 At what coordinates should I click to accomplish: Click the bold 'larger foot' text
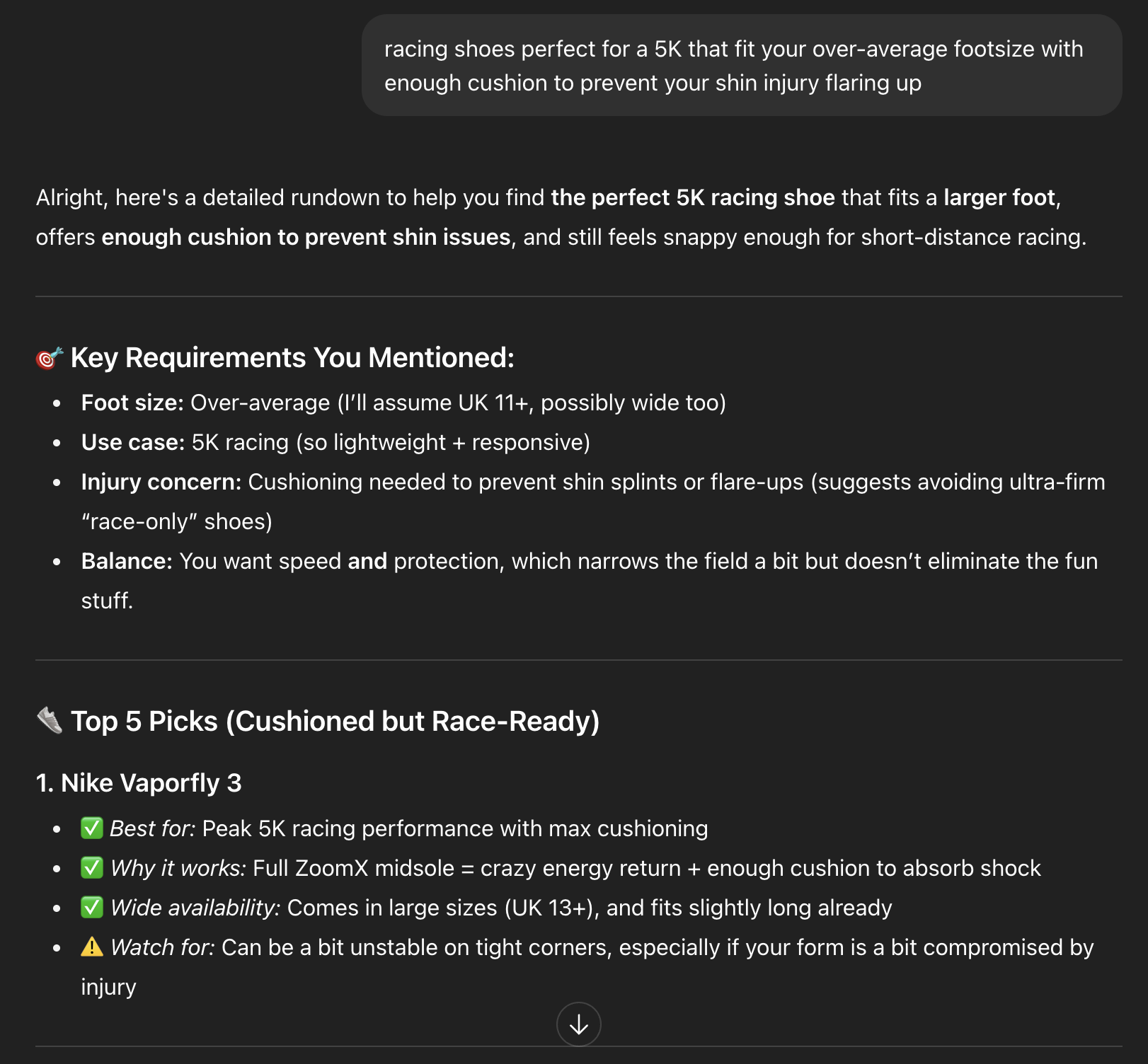coord(999,197)
